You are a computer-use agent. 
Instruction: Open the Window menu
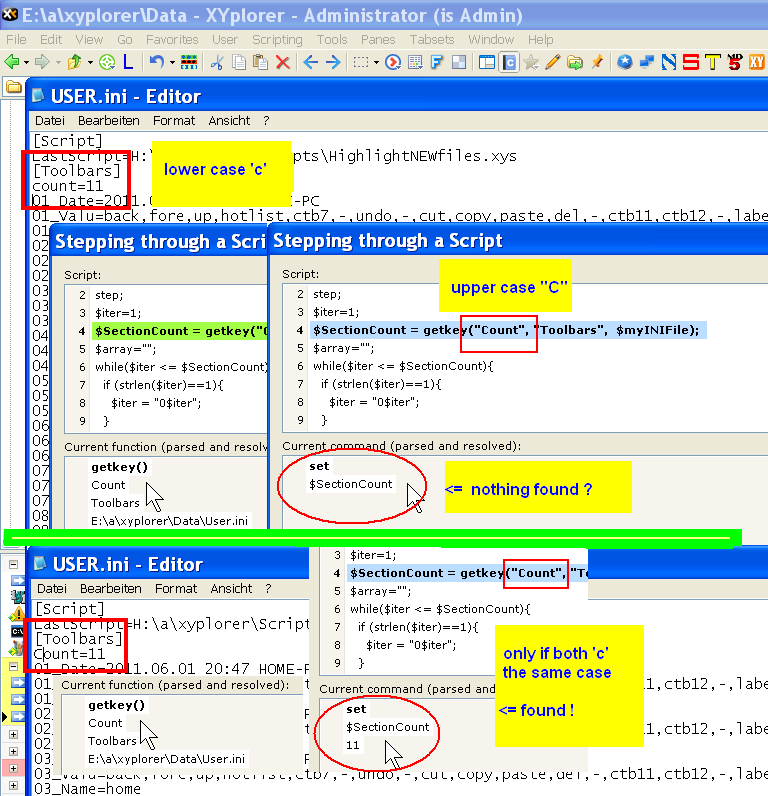click(491, 40)
